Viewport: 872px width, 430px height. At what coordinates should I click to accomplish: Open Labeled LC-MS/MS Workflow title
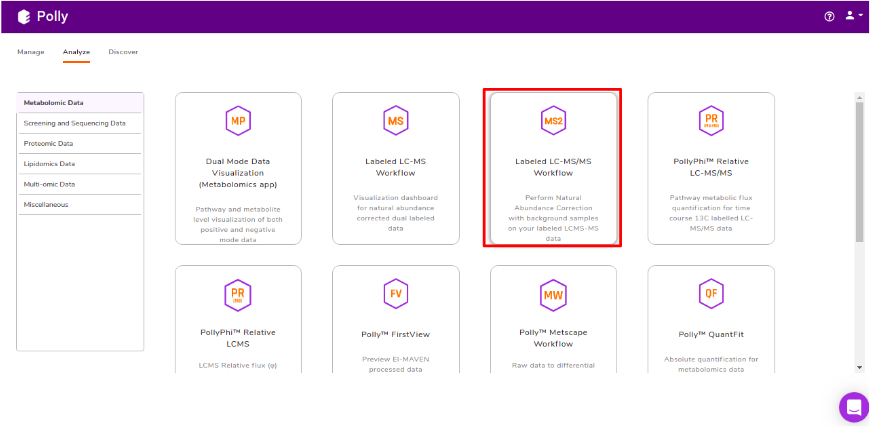point(553,167)
